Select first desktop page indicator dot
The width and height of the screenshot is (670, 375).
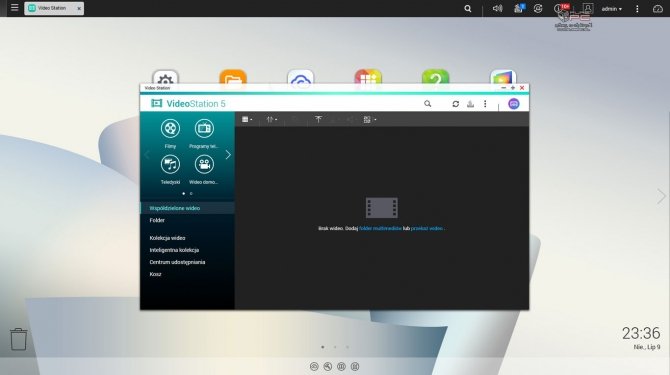click(323, 347)
